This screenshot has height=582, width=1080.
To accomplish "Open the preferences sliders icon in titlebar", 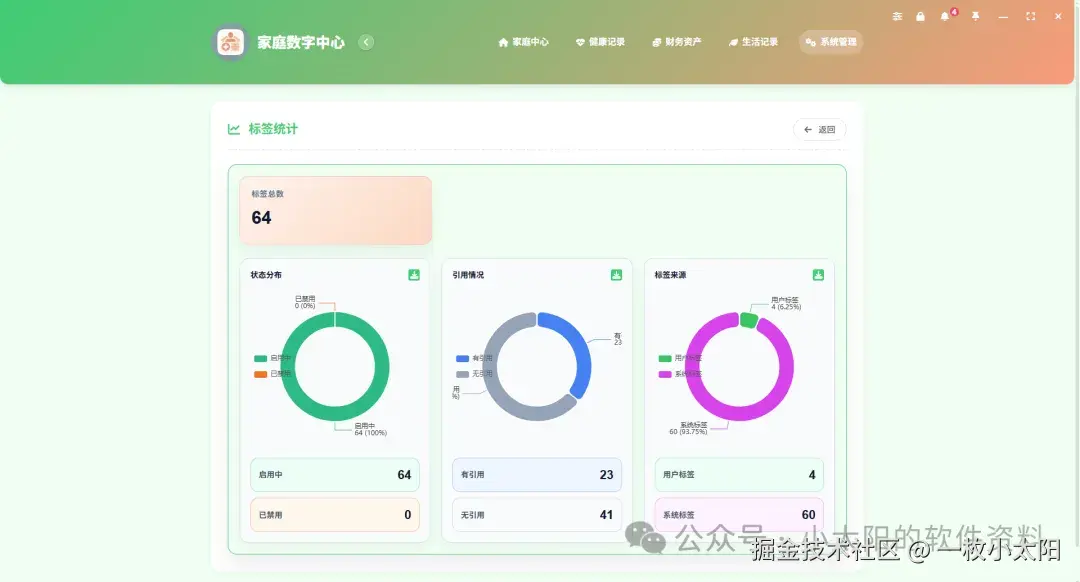I will [x=897, y=16].
